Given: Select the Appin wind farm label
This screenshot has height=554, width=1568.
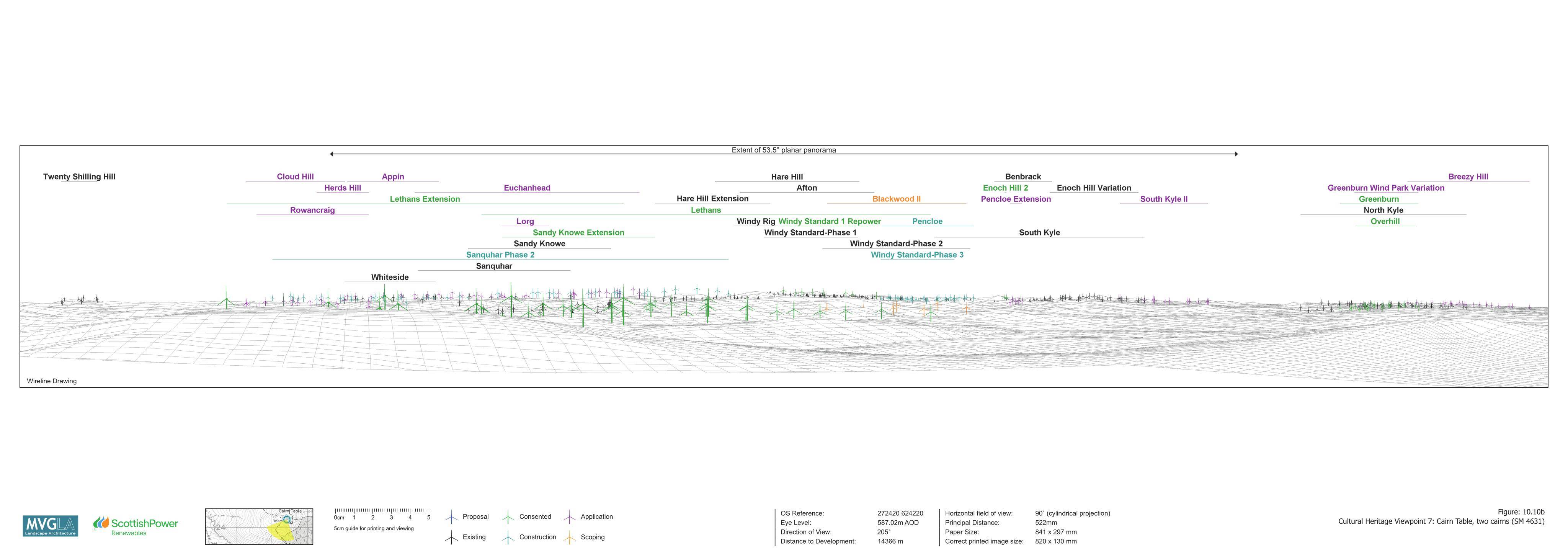Looking at the screenshot, I should click(x=393, y=177).
